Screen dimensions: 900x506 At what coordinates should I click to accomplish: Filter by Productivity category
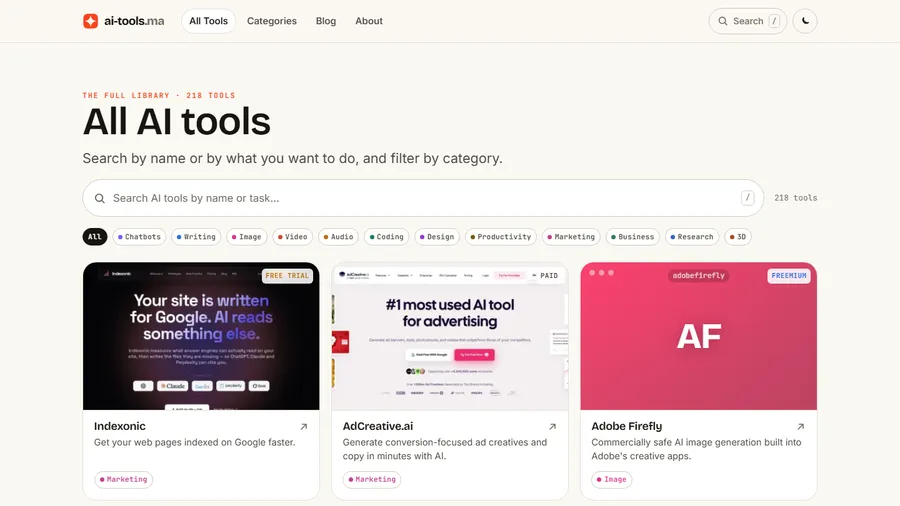coord(501,237)
